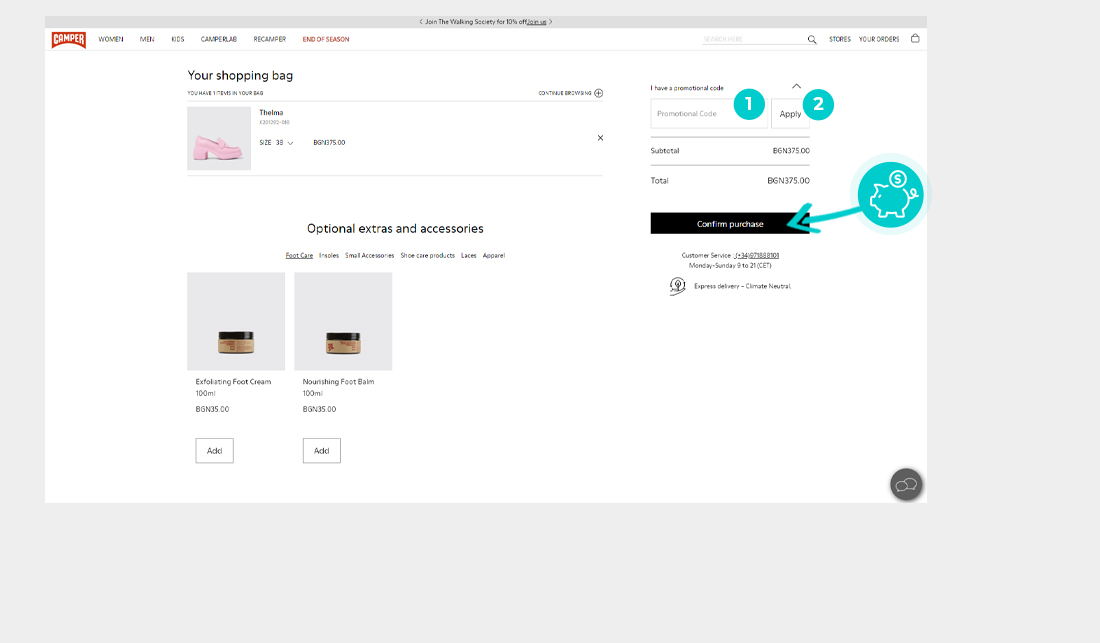This screenshot has width=1100, height=643.
Task: Select the Foot Care tab
Action: pos(299,255)
